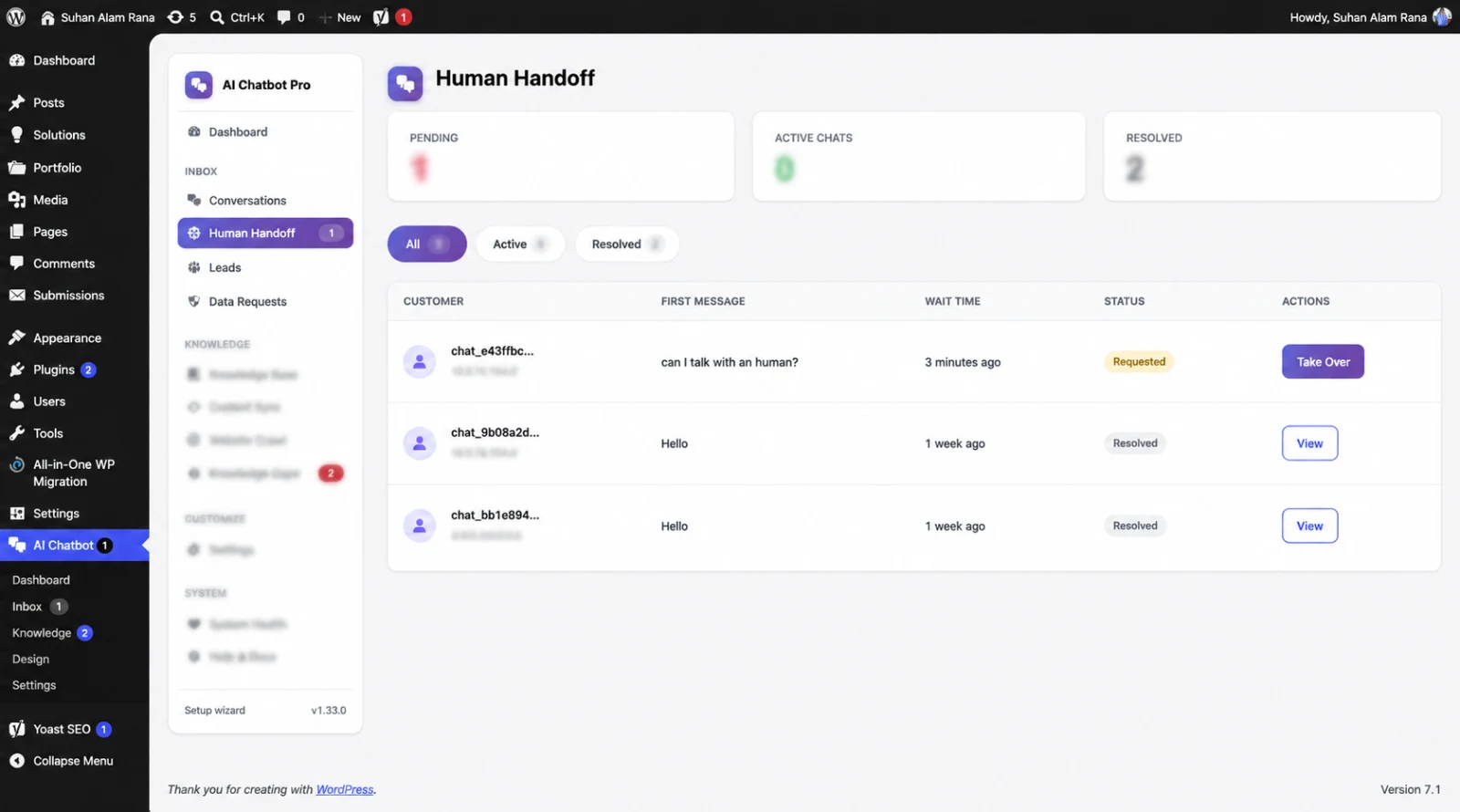Click the Yoast icon in admin bar
This screenshot has width=1460, height=812.
[x=381, y=17]
